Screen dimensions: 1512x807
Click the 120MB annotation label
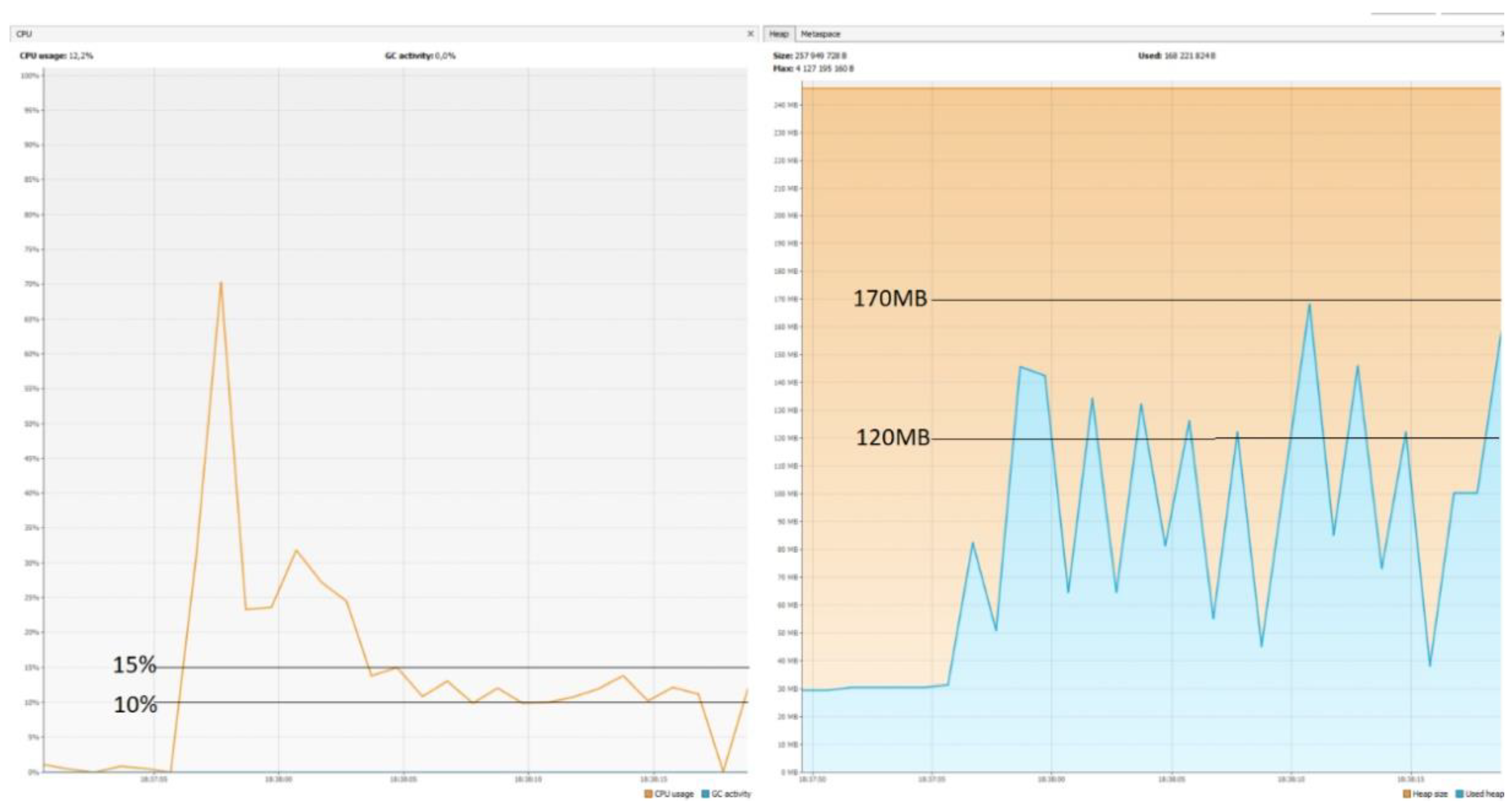pyautogui.click(x=893, y=437)
